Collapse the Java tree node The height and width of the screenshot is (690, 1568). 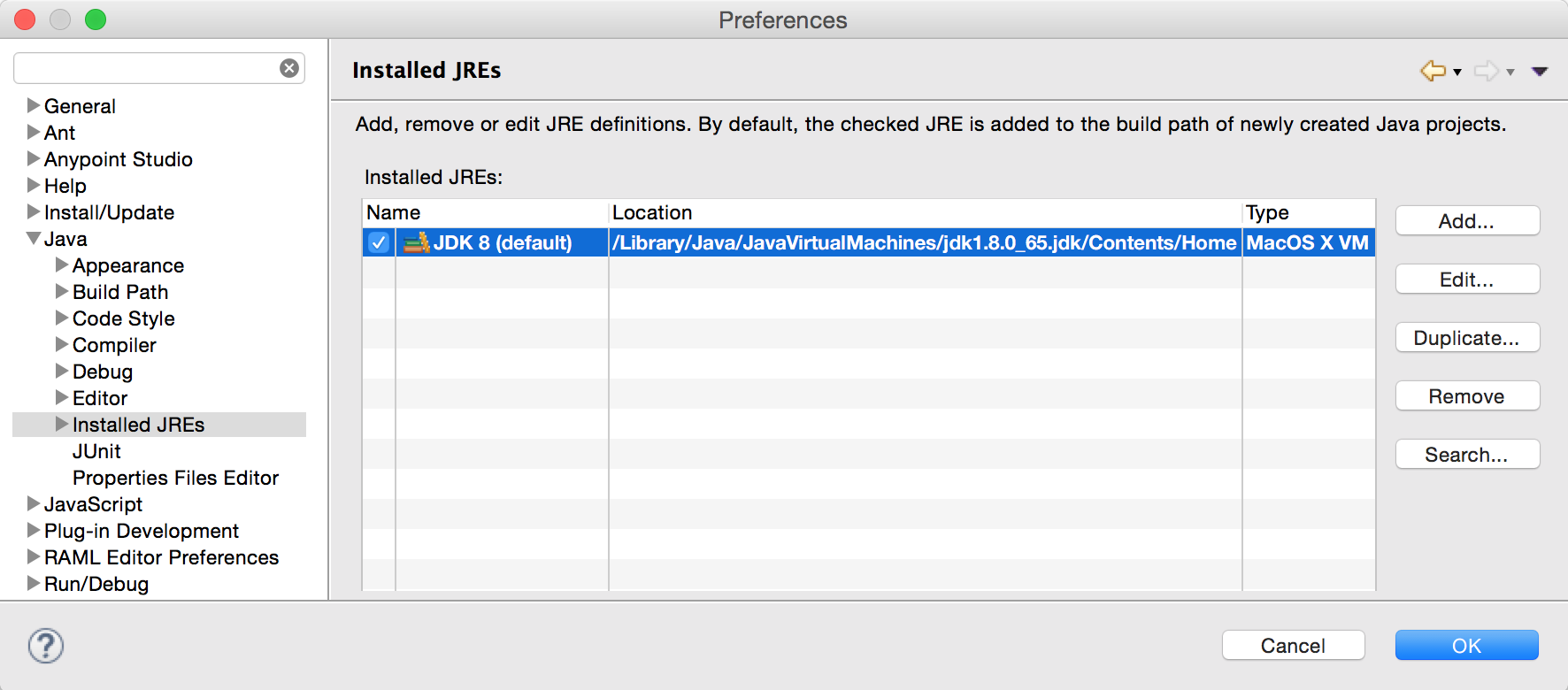pos(34,239)
